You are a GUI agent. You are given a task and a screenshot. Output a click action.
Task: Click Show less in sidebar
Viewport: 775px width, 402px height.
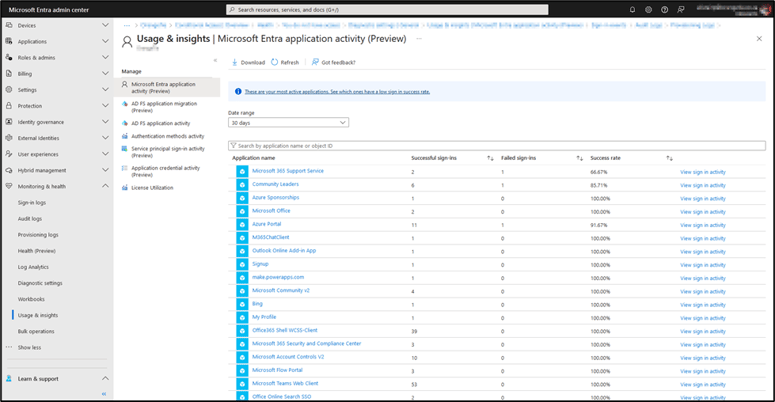[30, 348]
